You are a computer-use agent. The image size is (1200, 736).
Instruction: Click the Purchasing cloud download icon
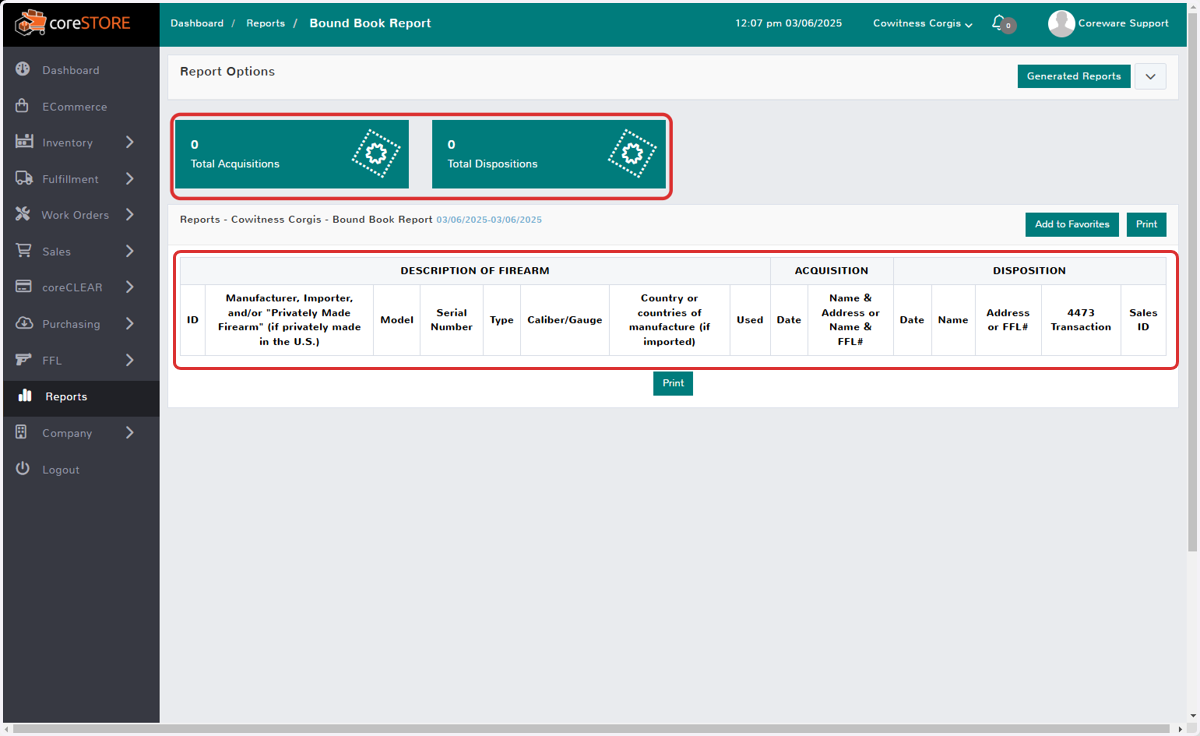click(x=24, y=323)
